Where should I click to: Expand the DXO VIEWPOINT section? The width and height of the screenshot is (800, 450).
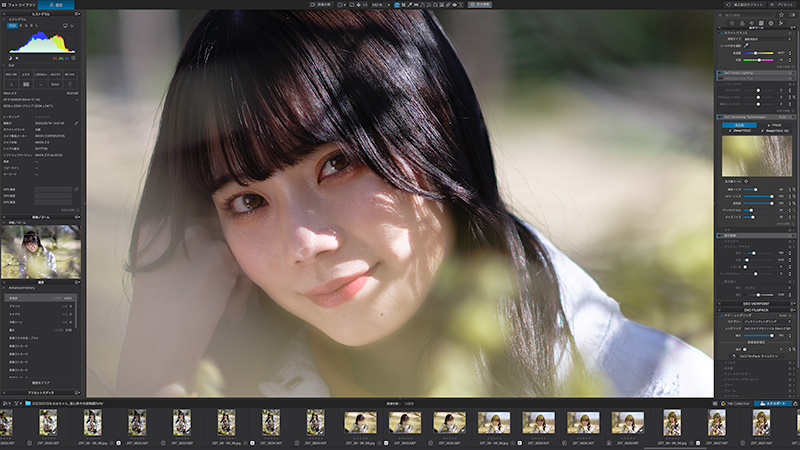click(x=757, y=304)
